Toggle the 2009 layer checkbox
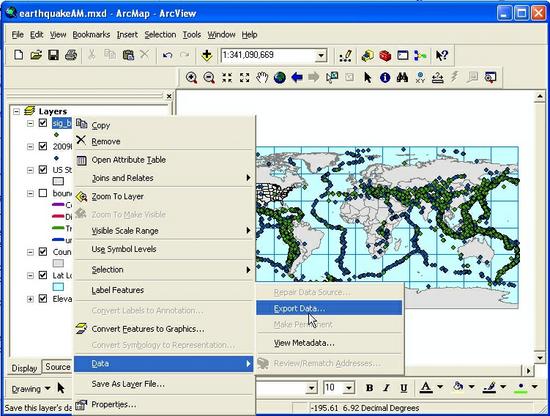The image size is (550, 416). click(43, 146)
